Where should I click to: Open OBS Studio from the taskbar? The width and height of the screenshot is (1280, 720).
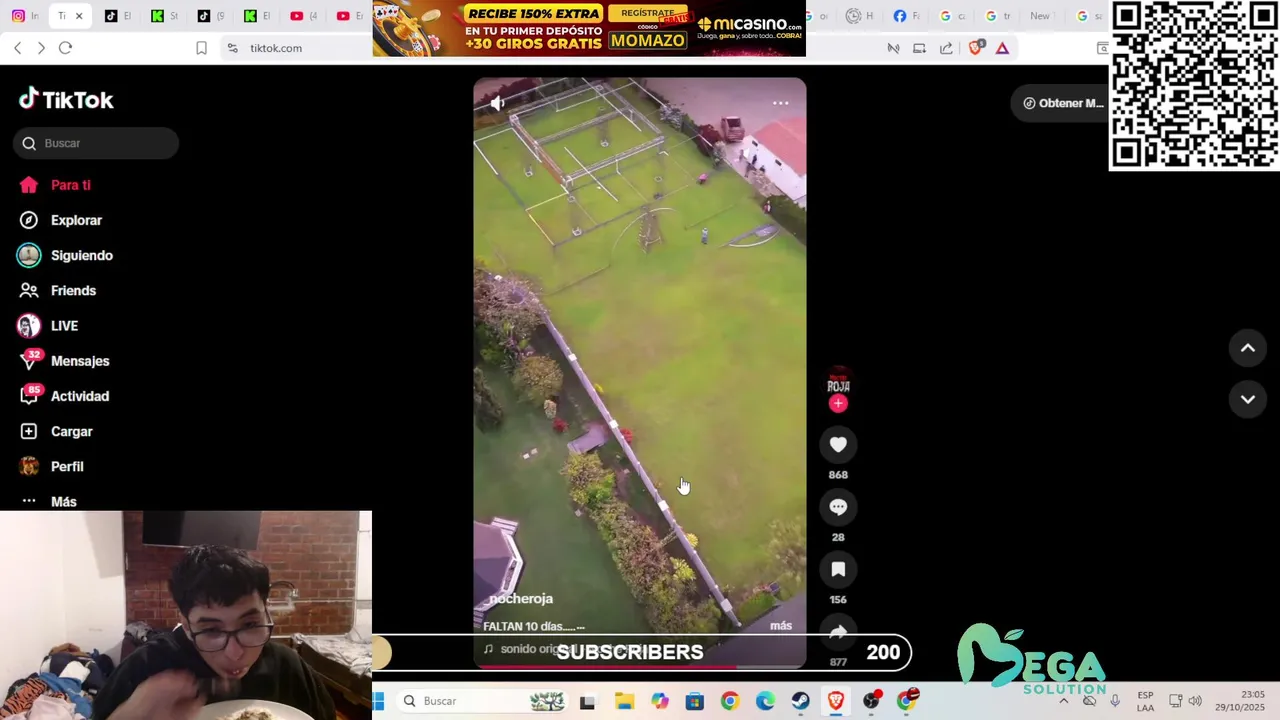pos(871,702)
